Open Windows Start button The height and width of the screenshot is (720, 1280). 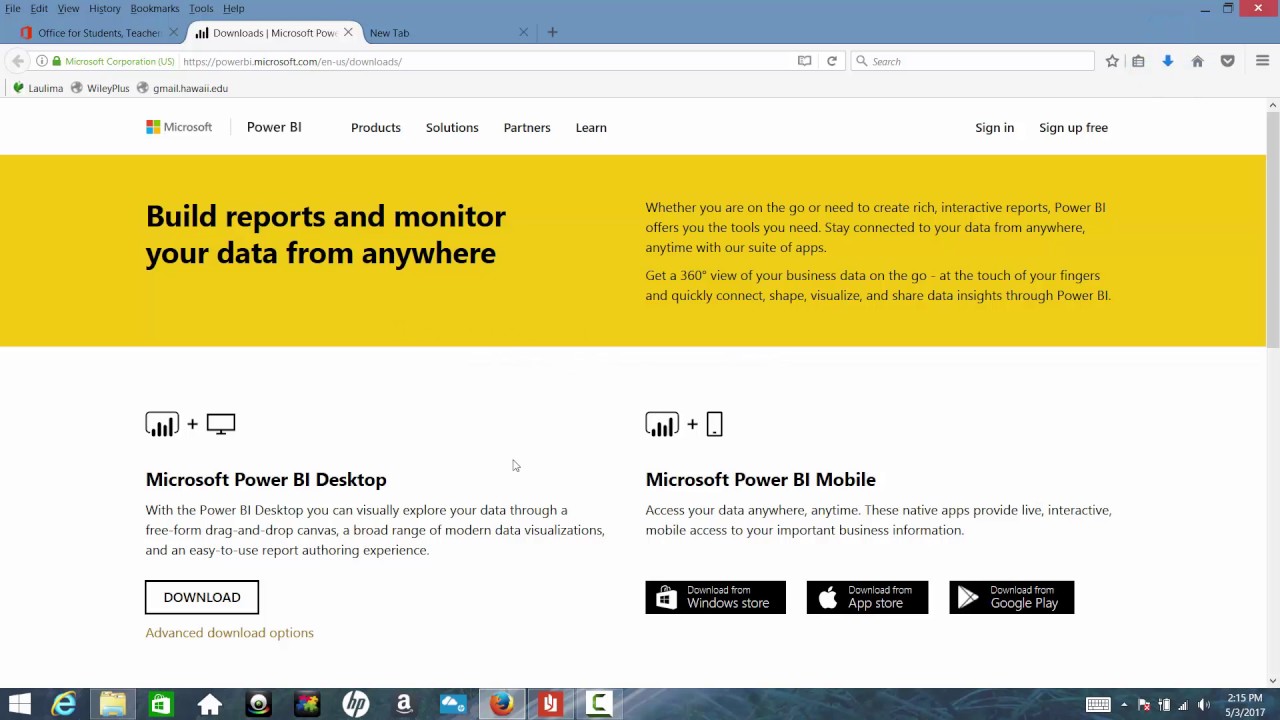(19, 704)
